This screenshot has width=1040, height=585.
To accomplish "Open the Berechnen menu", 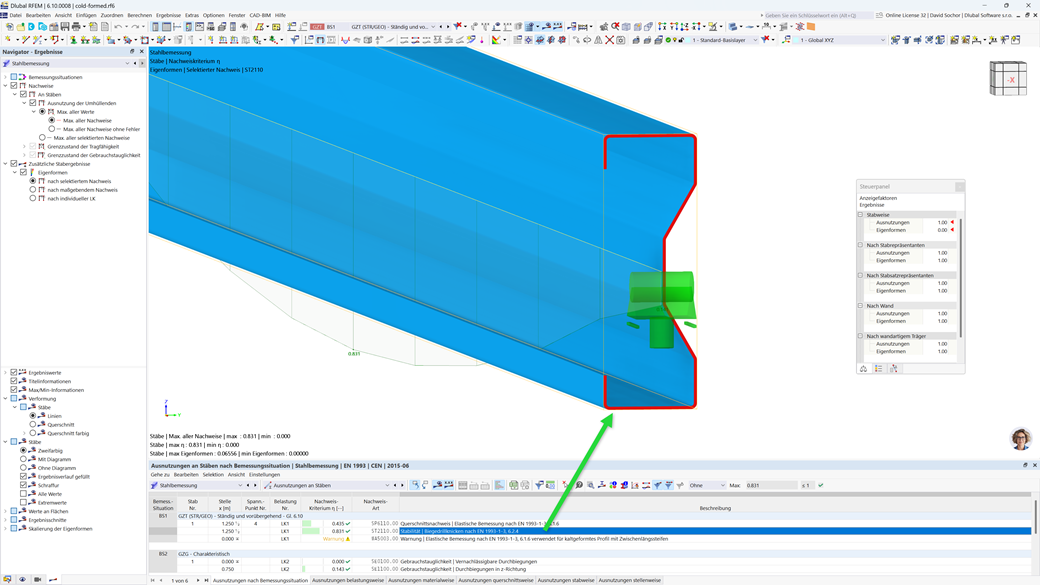I will click(139, 15).
